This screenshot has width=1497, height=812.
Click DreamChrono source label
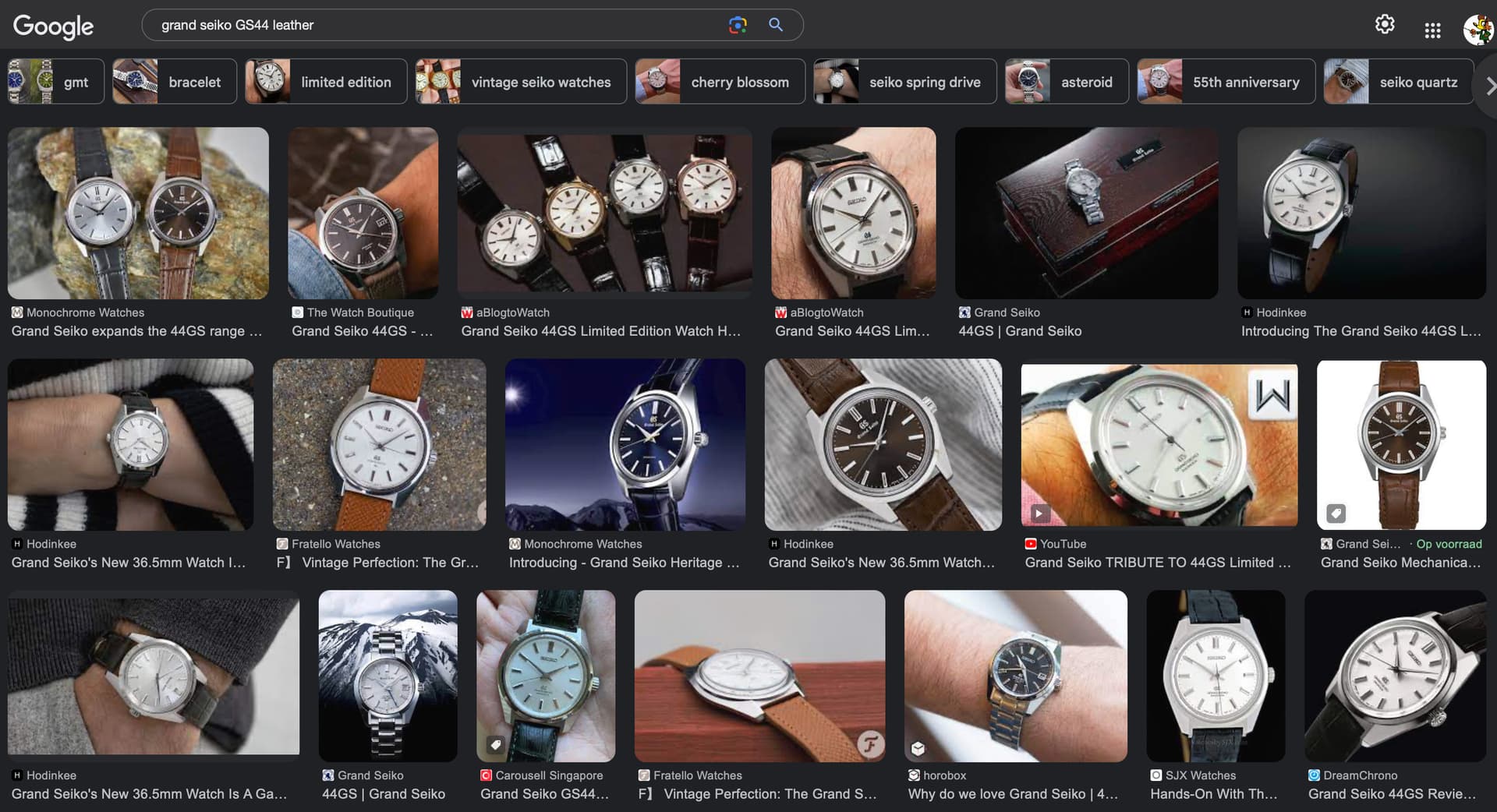[x=1360, y=775]
